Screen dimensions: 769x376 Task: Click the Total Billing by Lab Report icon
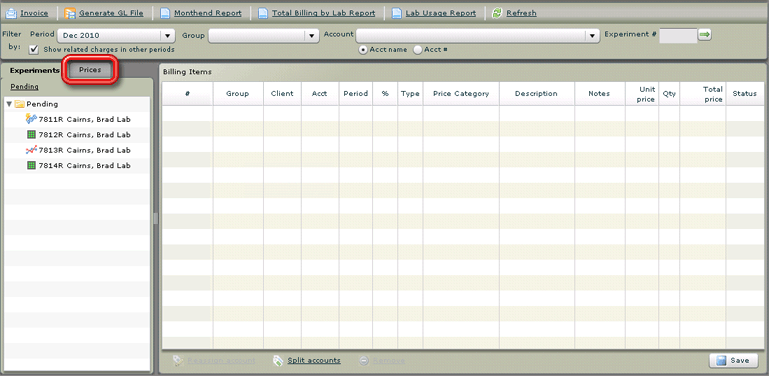point(263,13)
